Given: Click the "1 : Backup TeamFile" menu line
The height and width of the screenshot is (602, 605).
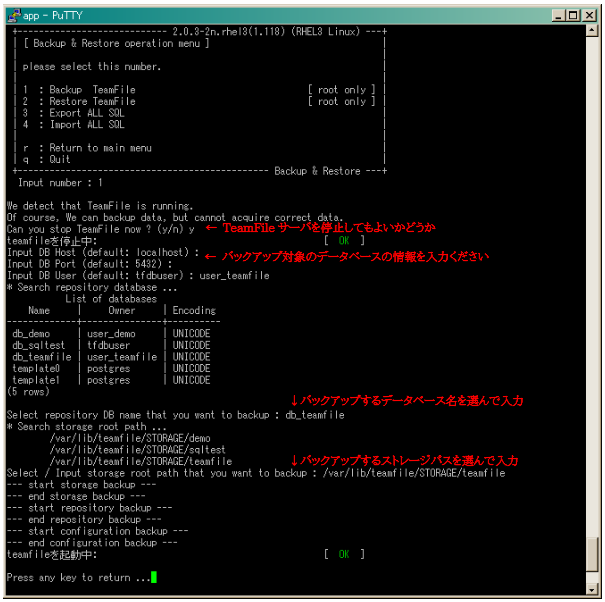Looking at the screenshot, I should click(80, 90).
